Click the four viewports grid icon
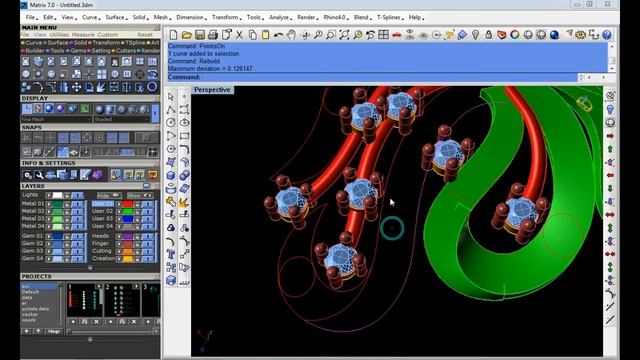Image resolution: width=640 pixels, height=360 pixels. click(x=383, y=35)
